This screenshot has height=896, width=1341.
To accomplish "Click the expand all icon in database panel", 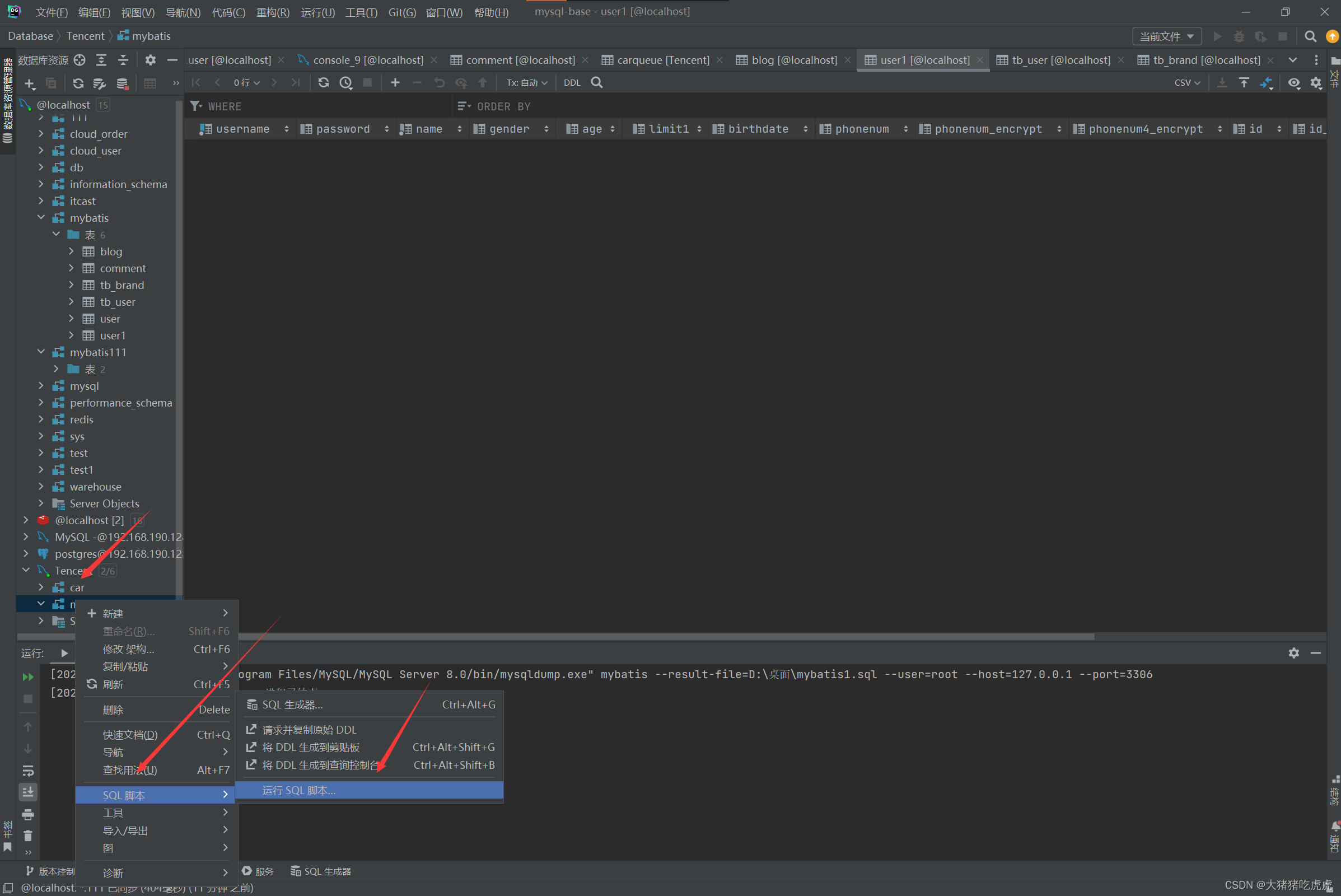I will pyautogui.click(x=101, y=60).
